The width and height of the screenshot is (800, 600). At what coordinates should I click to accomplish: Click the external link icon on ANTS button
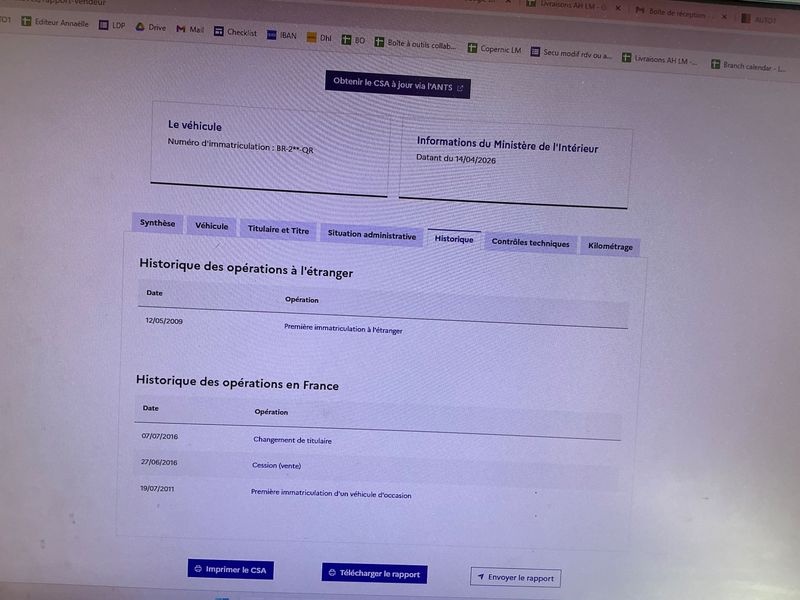pyautogui.click(x=460, y=88)
